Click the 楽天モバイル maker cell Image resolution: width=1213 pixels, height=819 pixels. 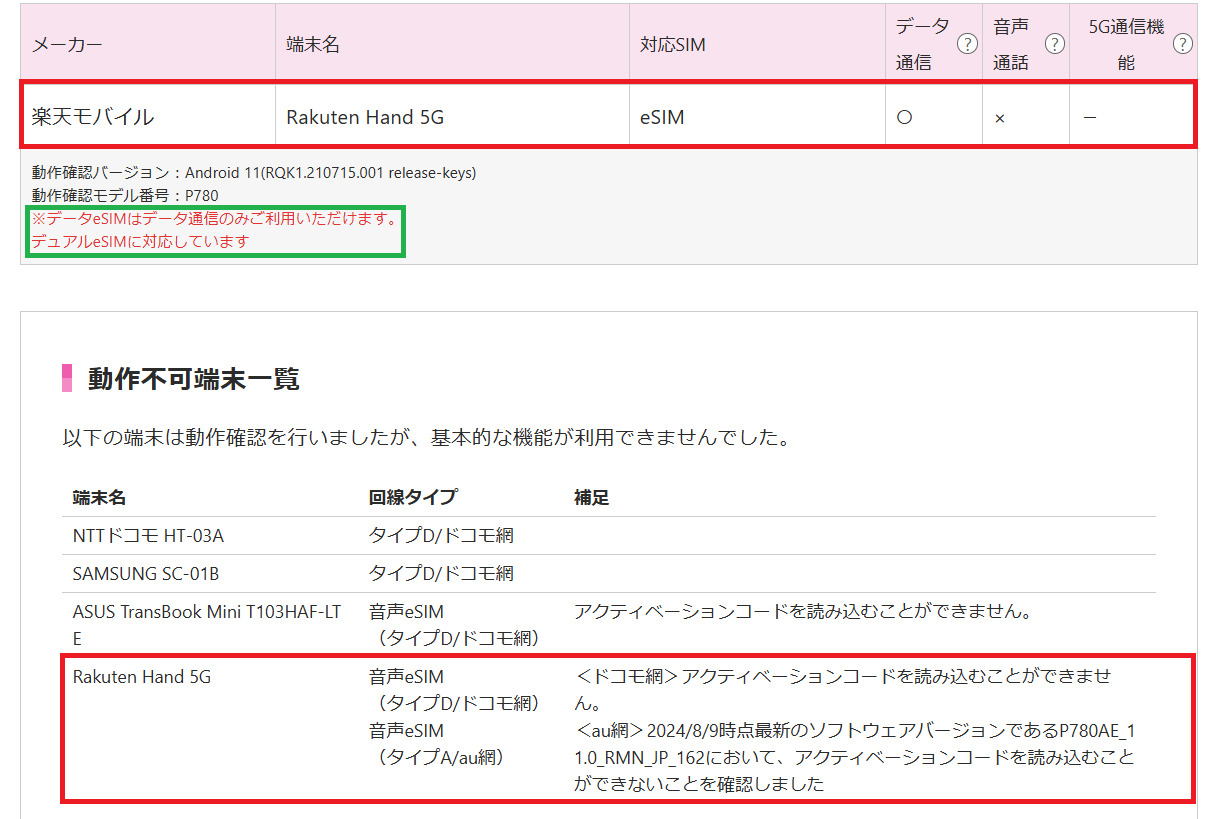[93, 117]
